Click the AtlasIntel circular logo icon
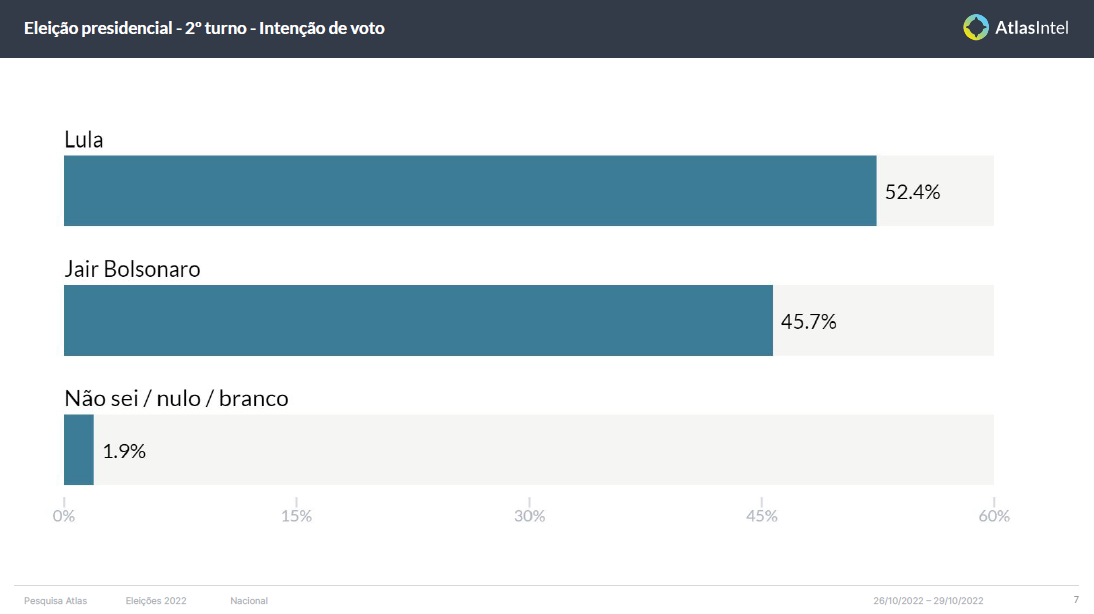This screenshot has height=614, width=1094. point(975,27)
